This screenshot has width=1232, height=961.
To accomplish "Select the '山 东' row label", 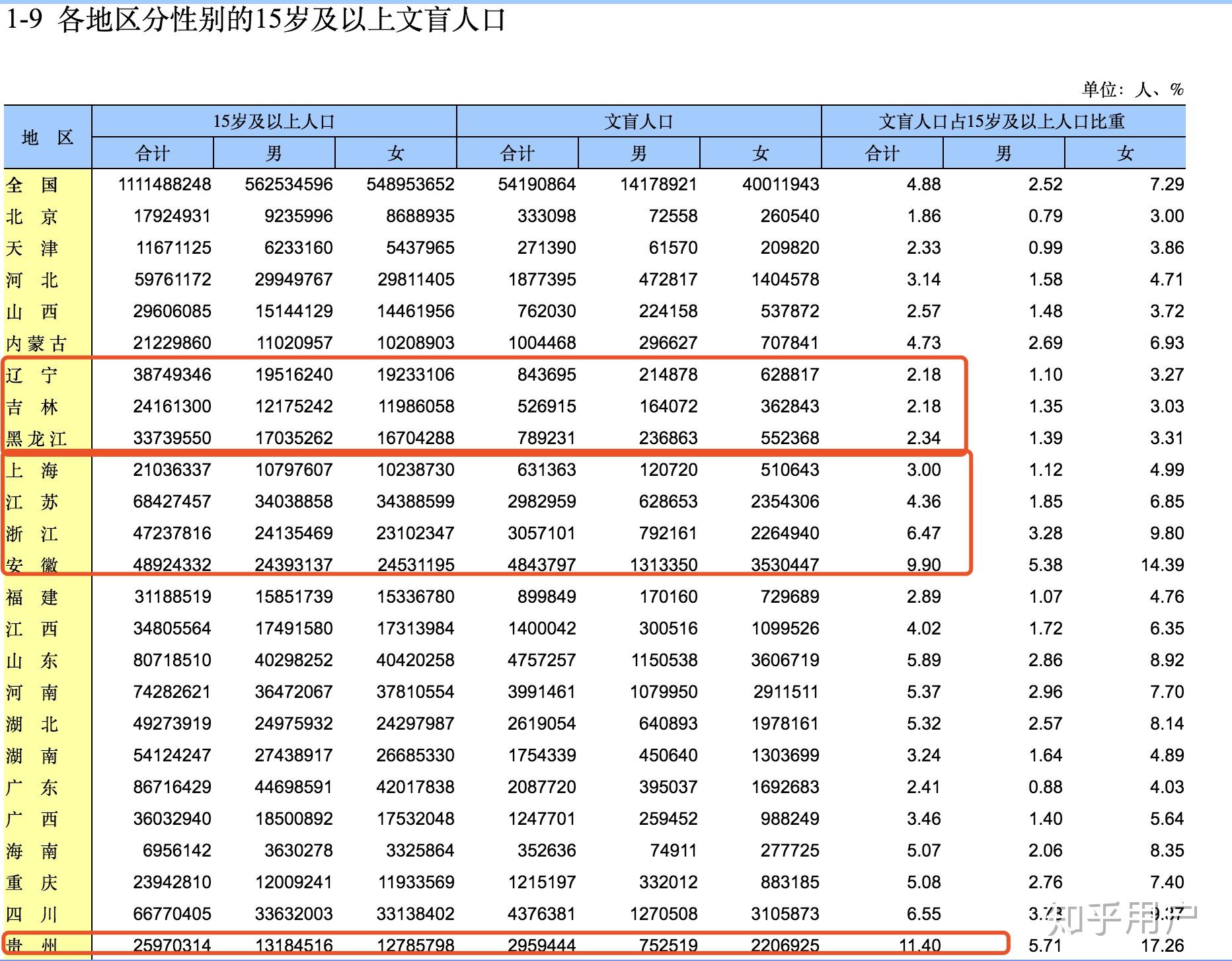I will [x=32, y=661].
